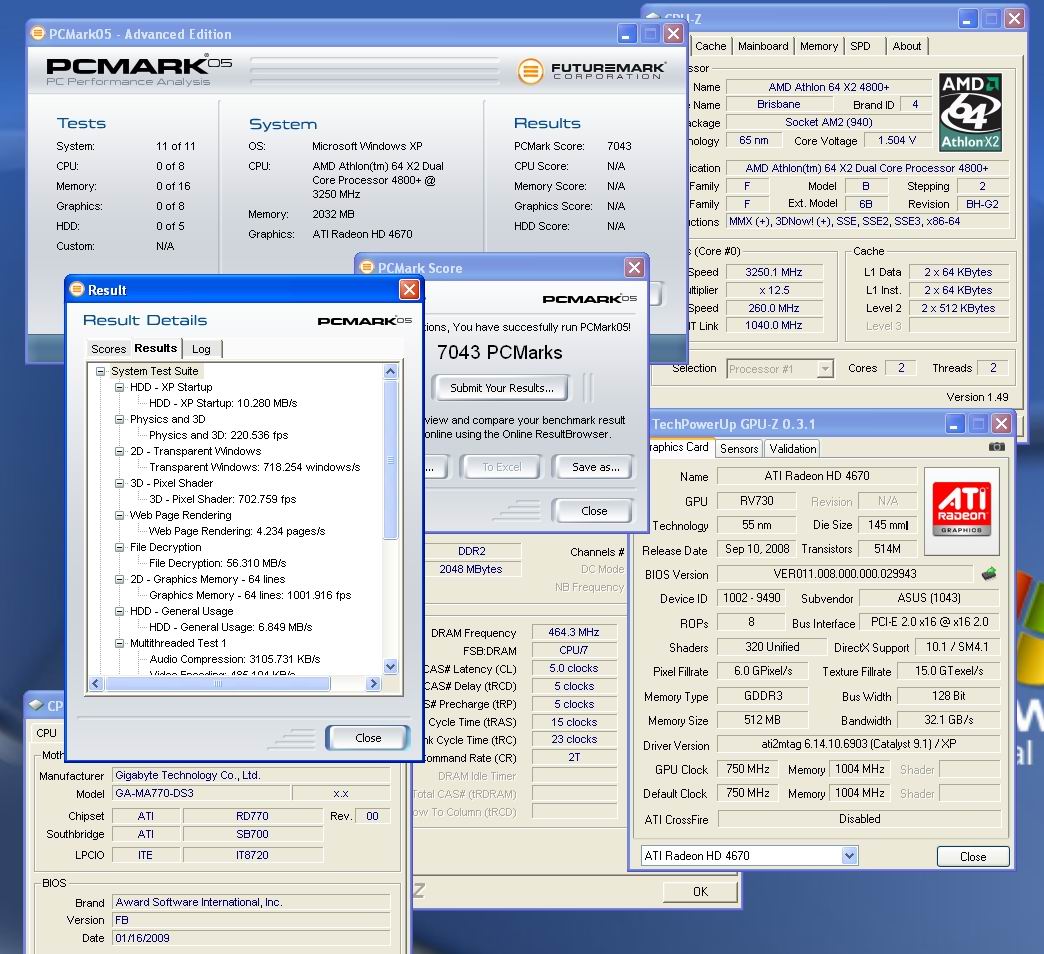Minimize the PCMark05 Advanced Edition window

tap(626, 33)
